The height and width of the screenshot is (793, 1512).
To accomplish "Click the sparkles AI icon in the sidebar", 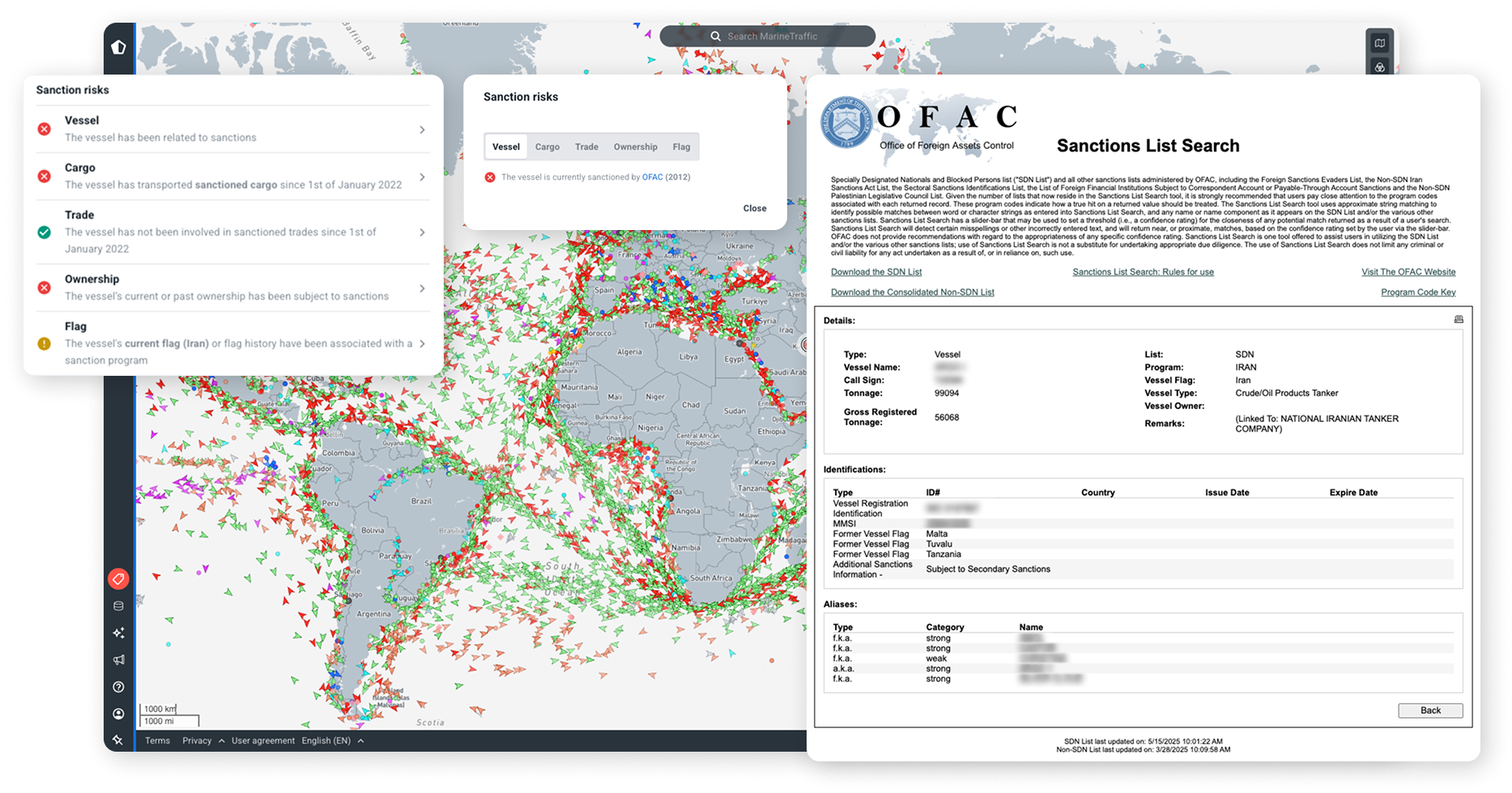I will (118, 633).
